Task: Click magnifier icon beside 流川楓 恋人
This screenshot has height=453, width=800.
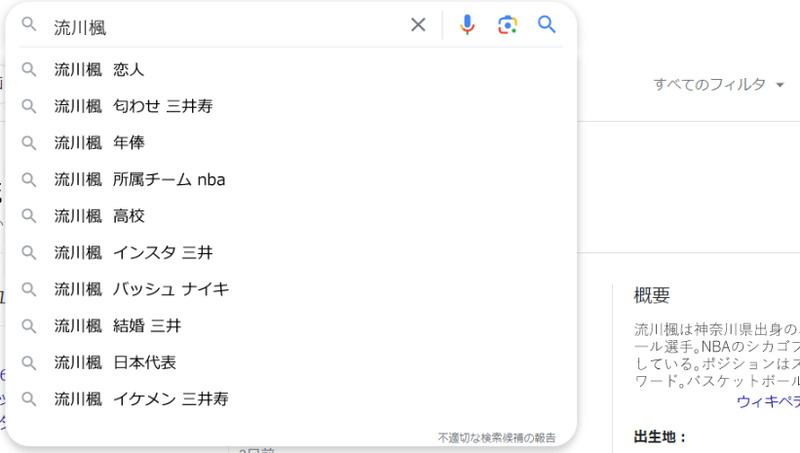Action: click(29, 70)
